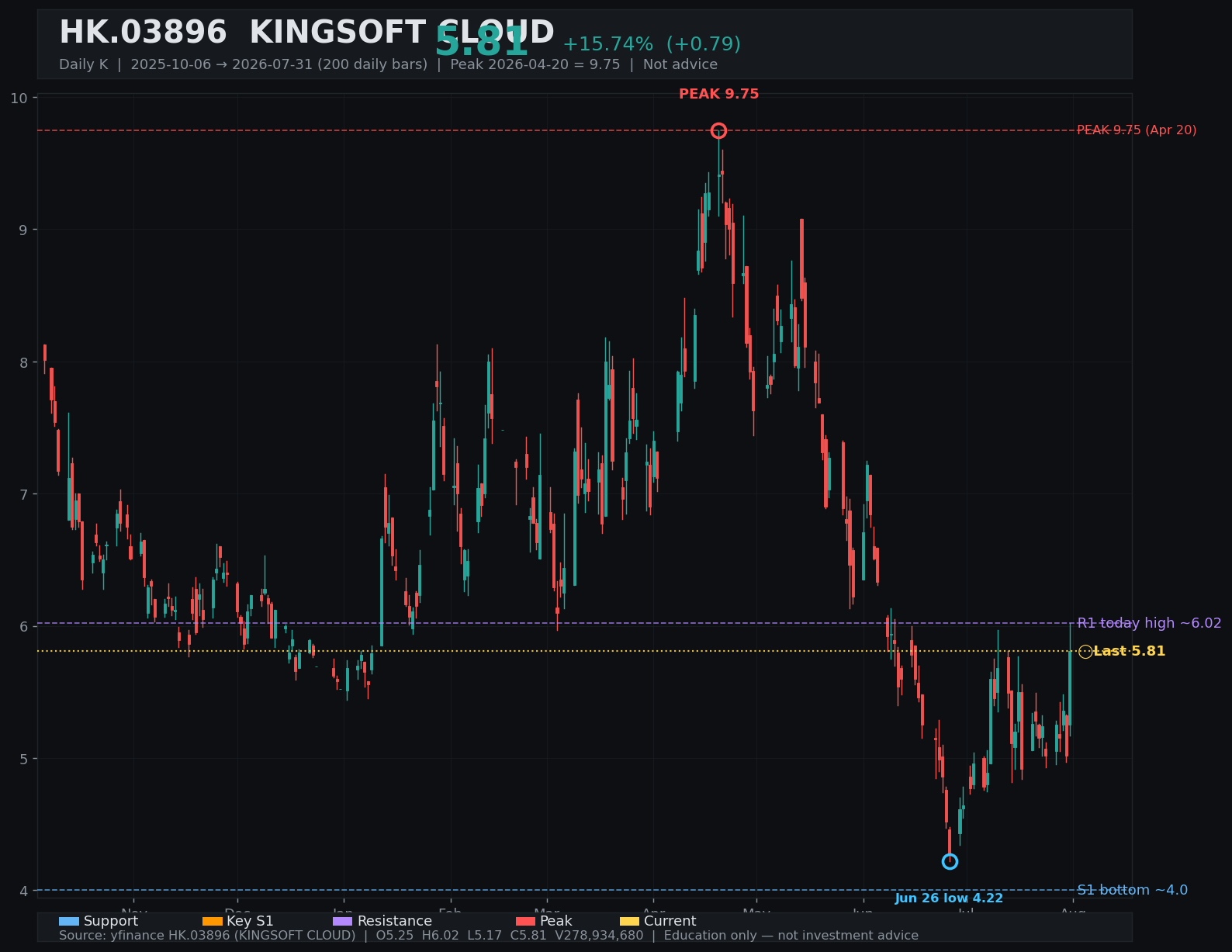Select the 'Support' legend label
Image resolution: width=1232 pixels, height=952 pixels.
[x=111, y=921]
